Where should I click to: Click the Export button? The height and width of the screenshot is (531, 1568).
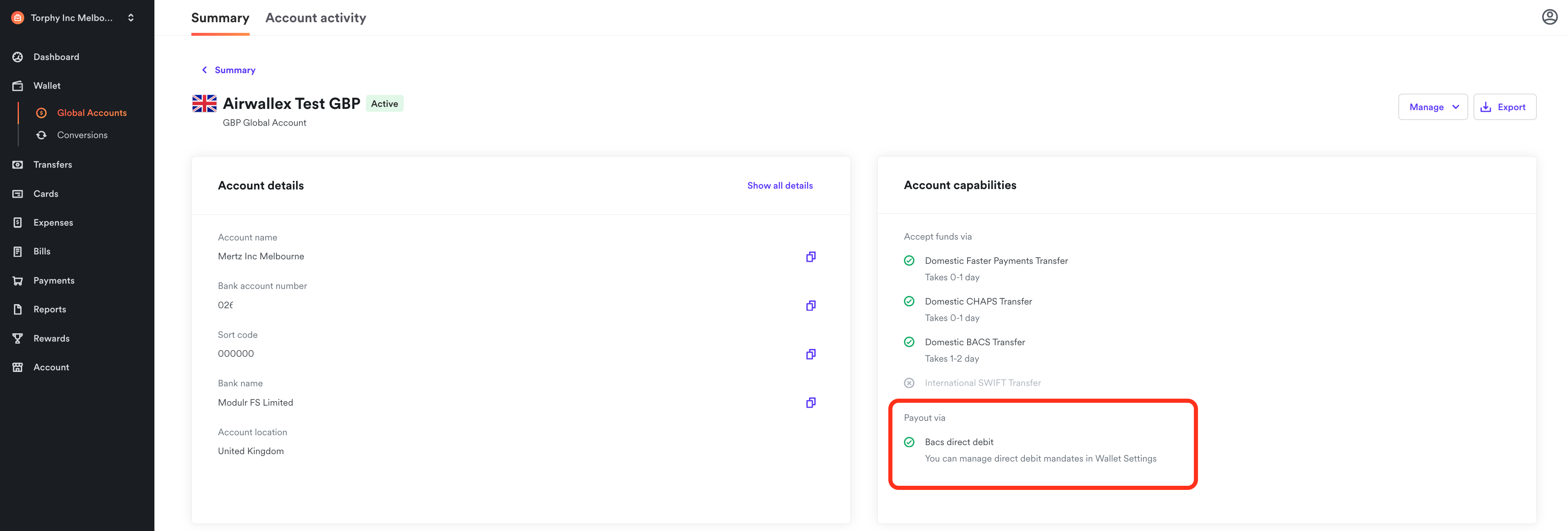(1505, 106)
